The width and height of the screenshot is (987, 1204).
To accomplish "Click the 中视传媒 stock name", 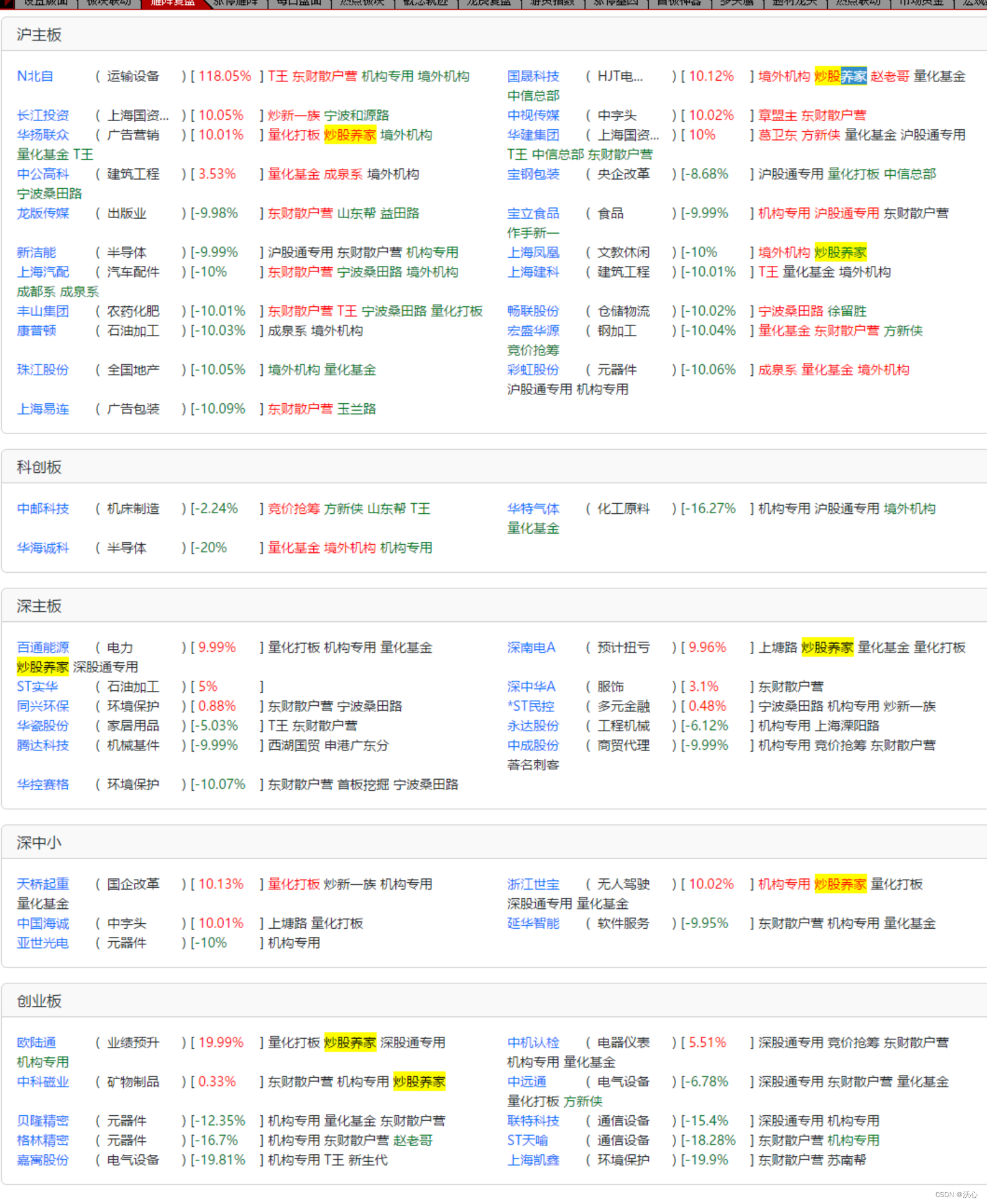I will pos(533,116).
